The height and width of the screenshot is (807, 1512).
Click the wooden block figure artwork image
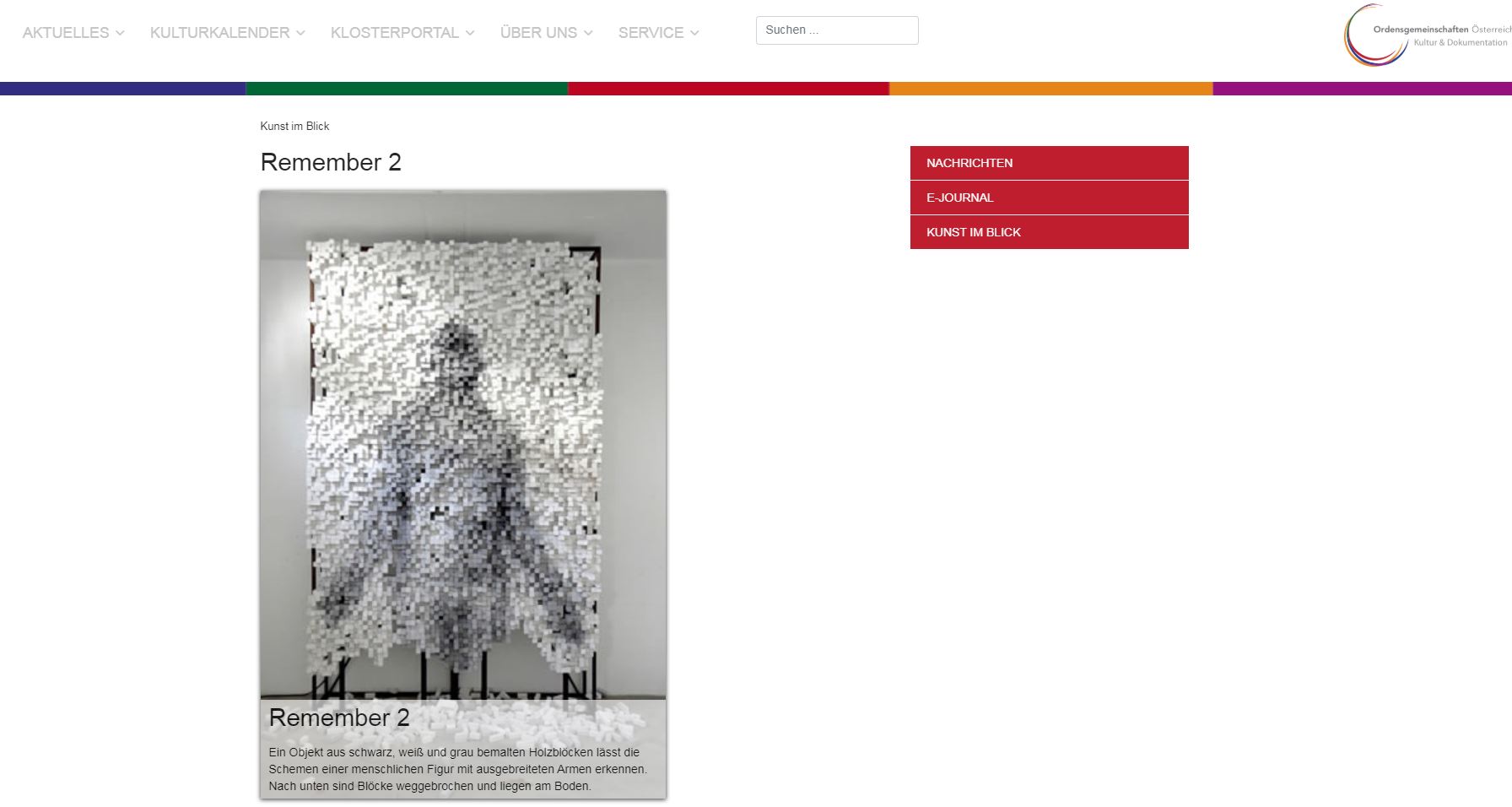[462, 439]
